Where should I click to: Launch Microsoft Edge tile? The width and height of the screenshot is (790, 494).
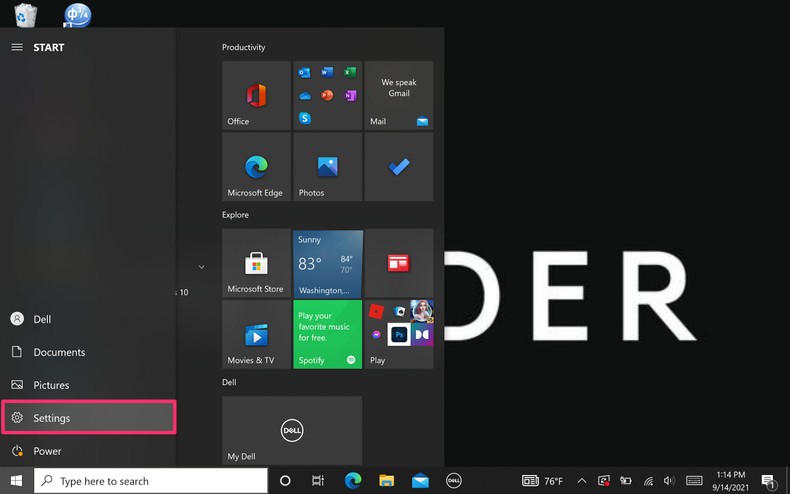[x=256, y=167]
